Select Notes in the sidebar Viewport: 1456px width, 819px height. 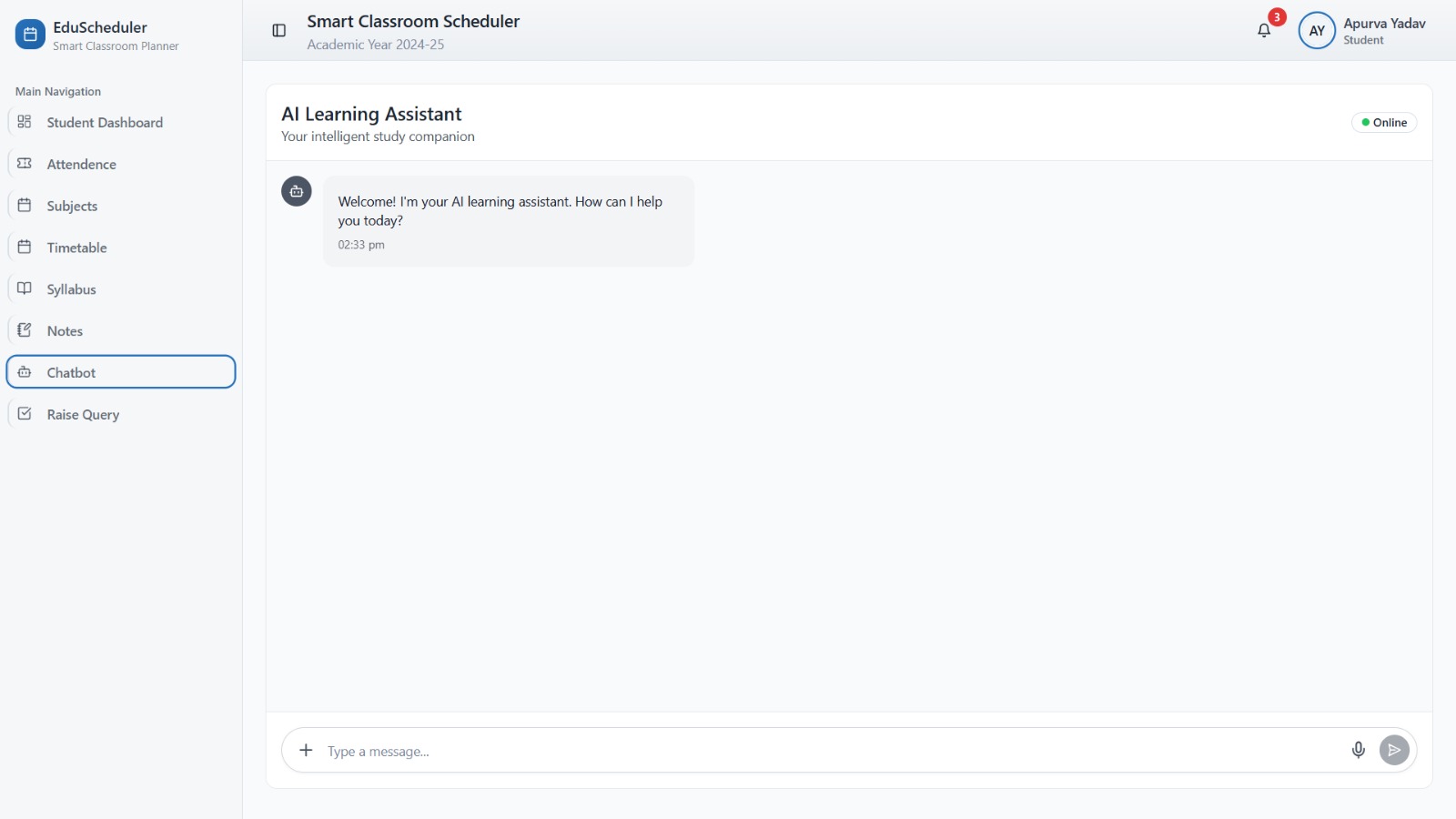[121, 331]
